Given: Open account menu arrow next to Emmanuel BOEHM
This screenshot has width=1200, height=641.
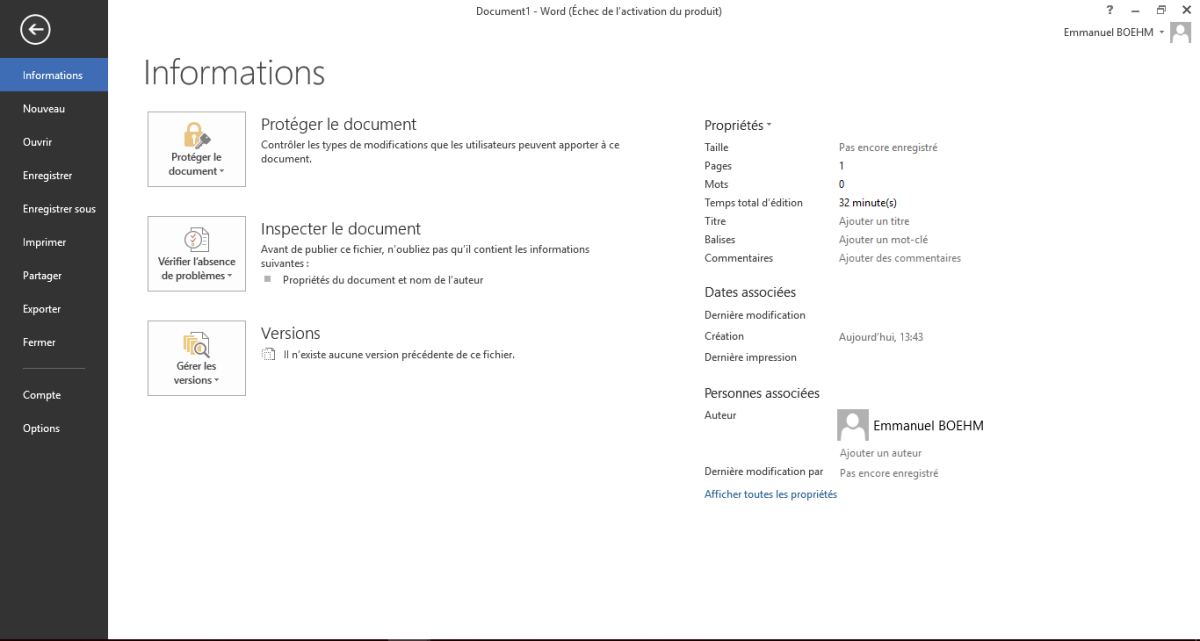Looking at the screenshot, I should (1162, 33).
